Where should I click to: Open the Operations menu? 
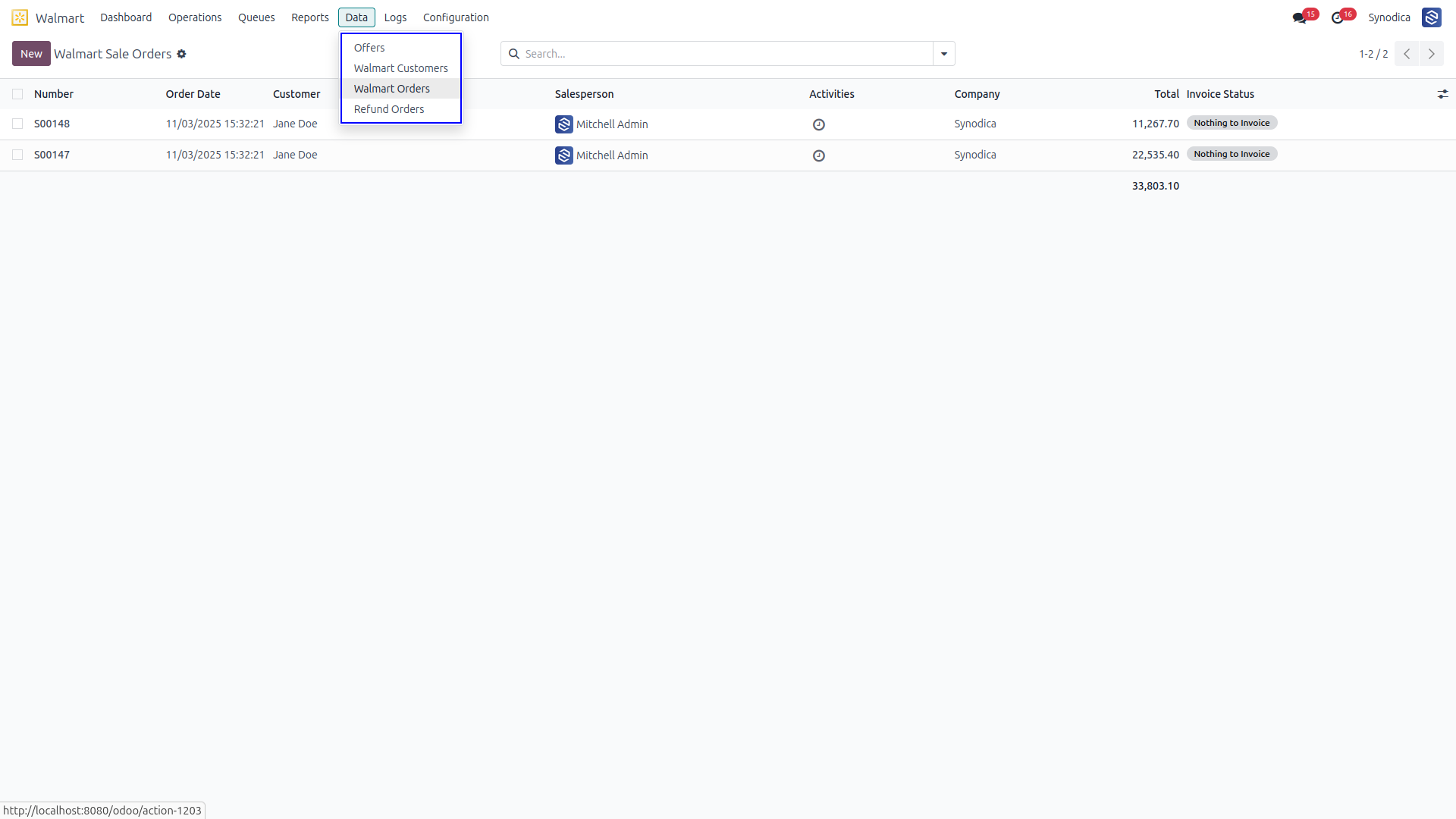click(195, 17)
